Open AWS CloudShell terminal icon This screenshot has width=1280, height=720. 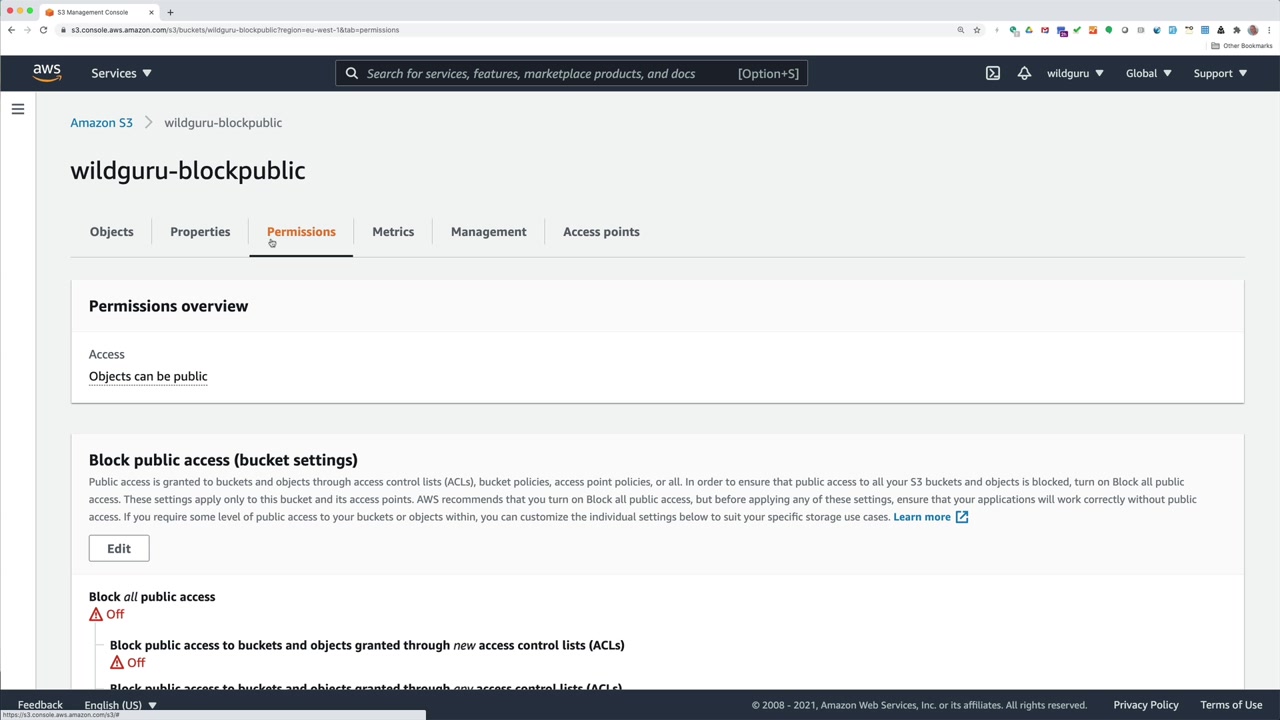pyautogui.click(x=992, y=73)
